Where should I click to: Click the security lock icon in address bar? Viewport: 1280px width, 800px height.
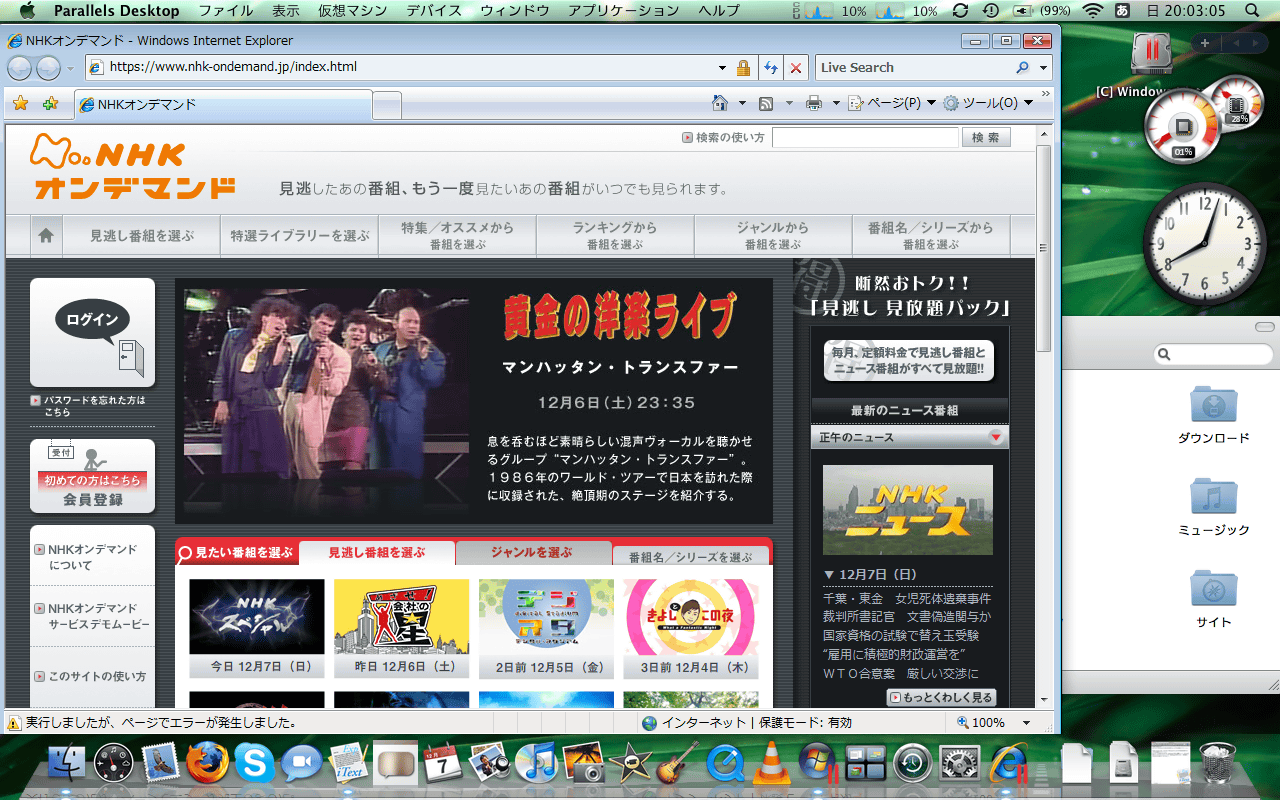pos(743,68)
